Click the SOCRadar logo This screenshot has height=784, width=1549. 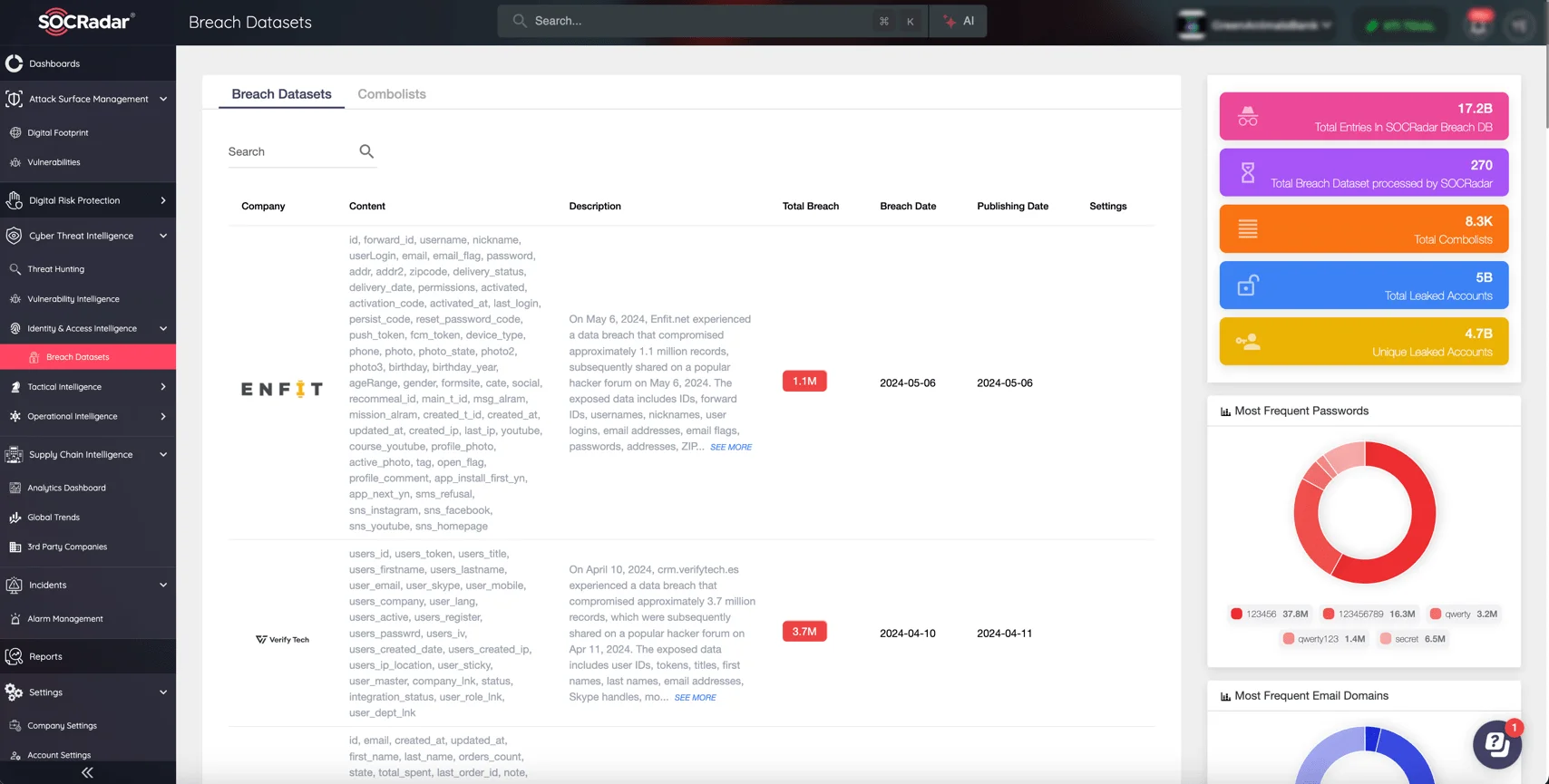point(86,22)
